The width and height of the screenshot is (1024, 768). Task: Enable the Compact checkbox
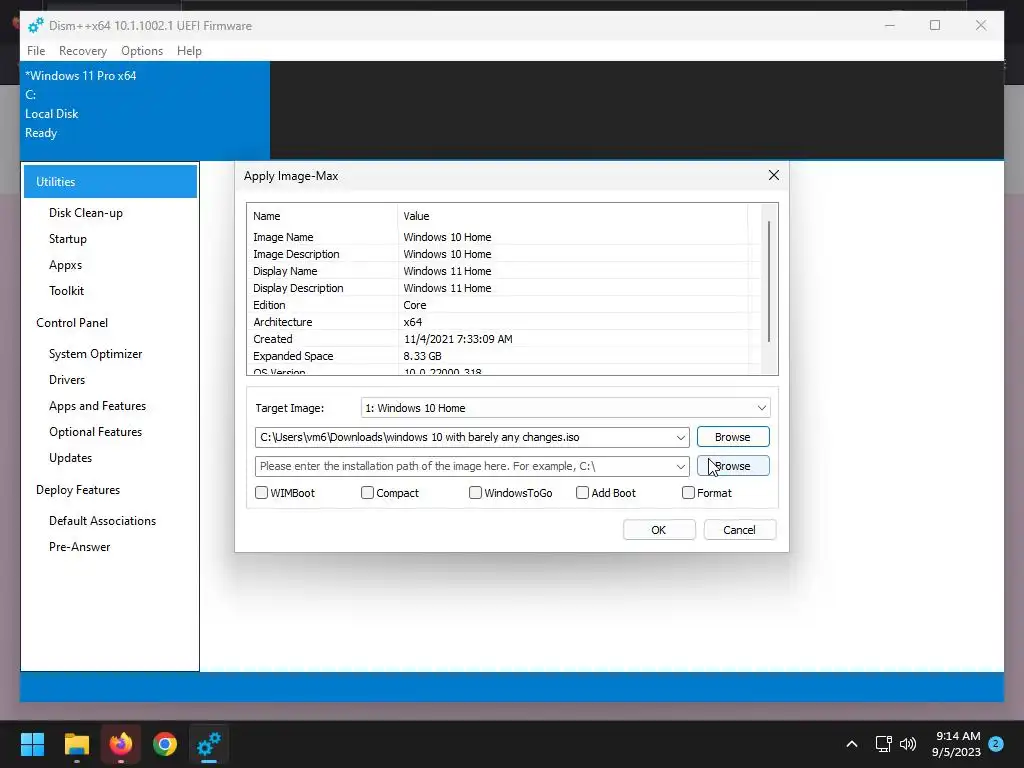pyautogui.click(x=367, y=492)
